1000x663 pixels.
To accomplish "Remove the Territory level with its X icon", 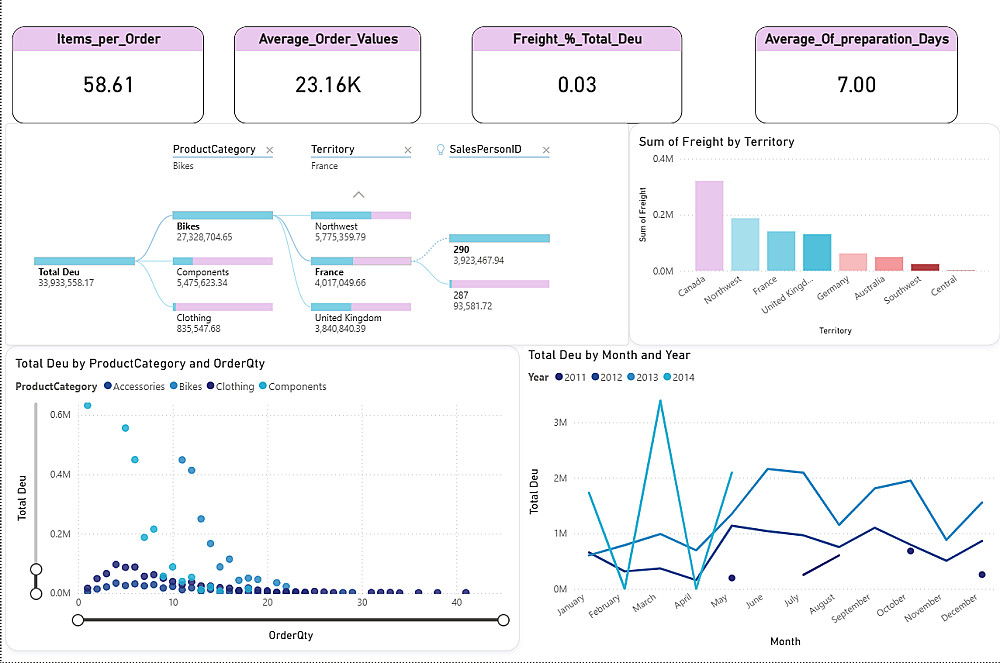I will [x=408, y=150].
